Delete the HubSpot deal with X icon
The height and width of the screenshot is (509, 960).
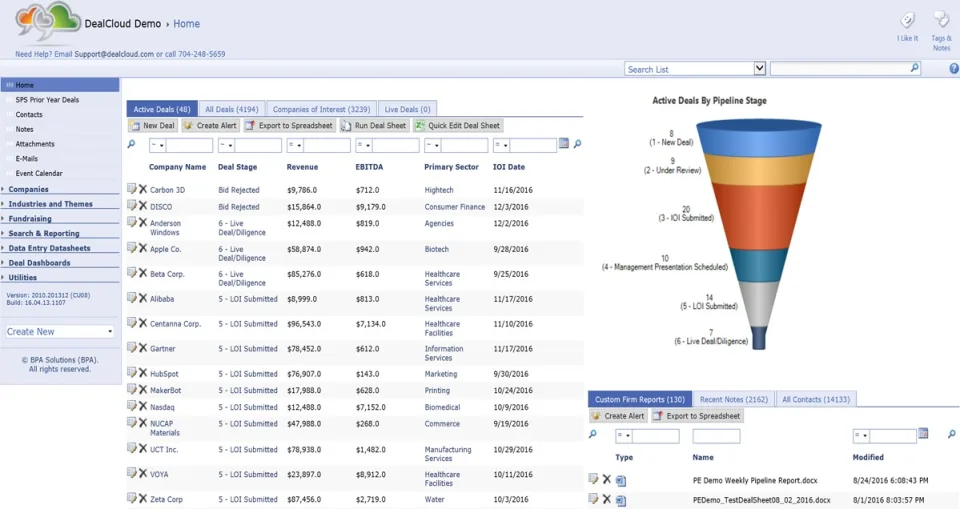pos(143,373)
